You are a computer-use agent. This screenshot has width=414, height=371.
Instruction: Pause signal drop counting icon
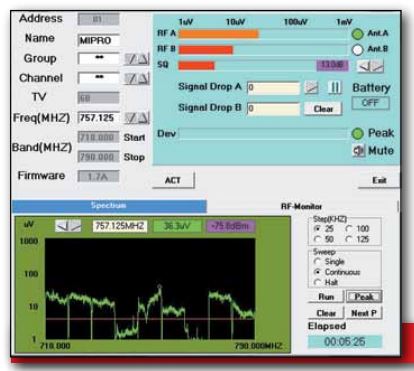335,88
